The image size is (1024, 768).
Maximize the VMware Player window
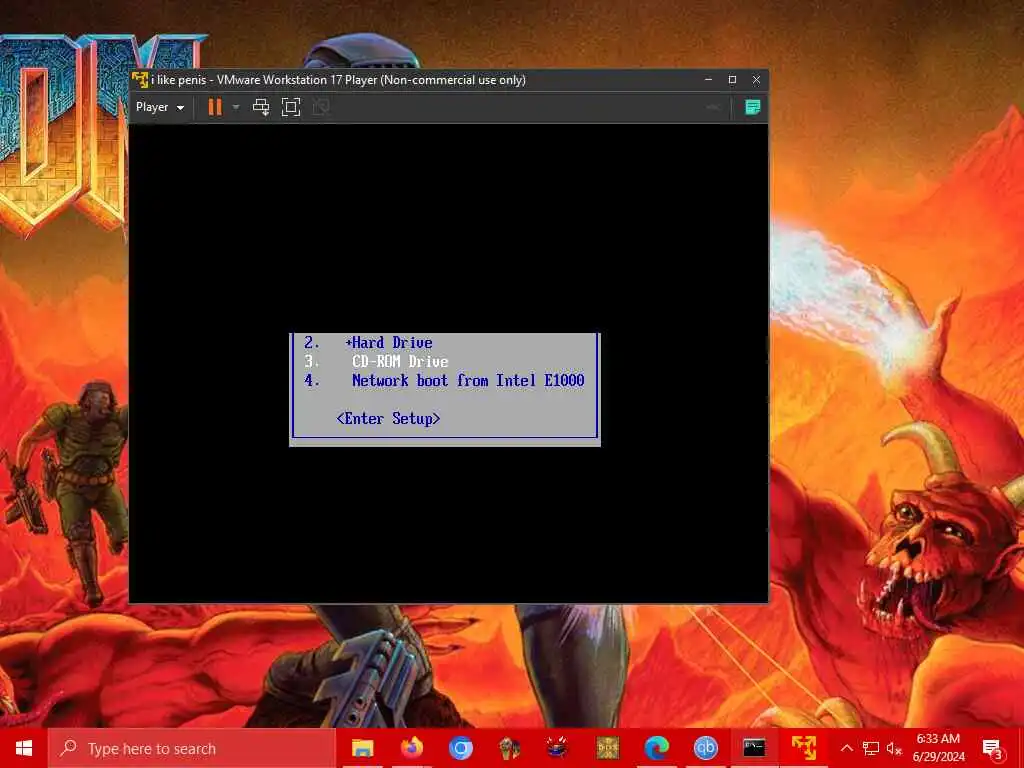pos(732,80)
